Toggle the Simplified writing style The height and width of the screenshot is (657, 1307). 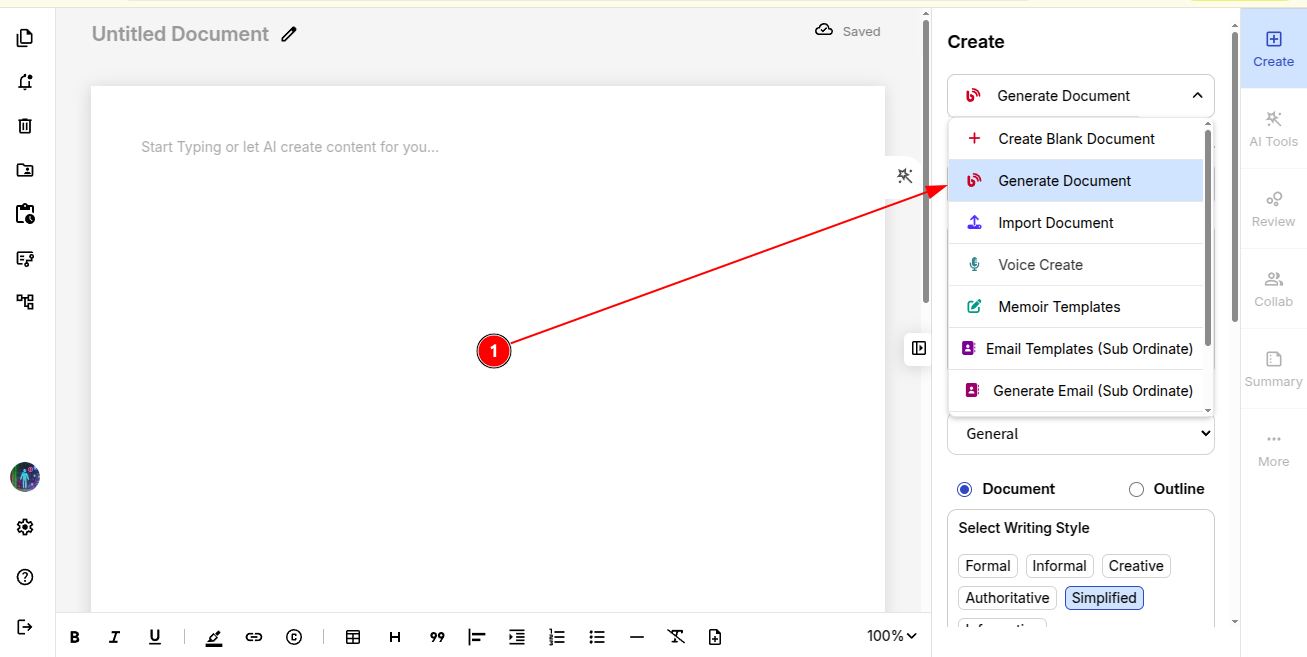pos(1104,598)
